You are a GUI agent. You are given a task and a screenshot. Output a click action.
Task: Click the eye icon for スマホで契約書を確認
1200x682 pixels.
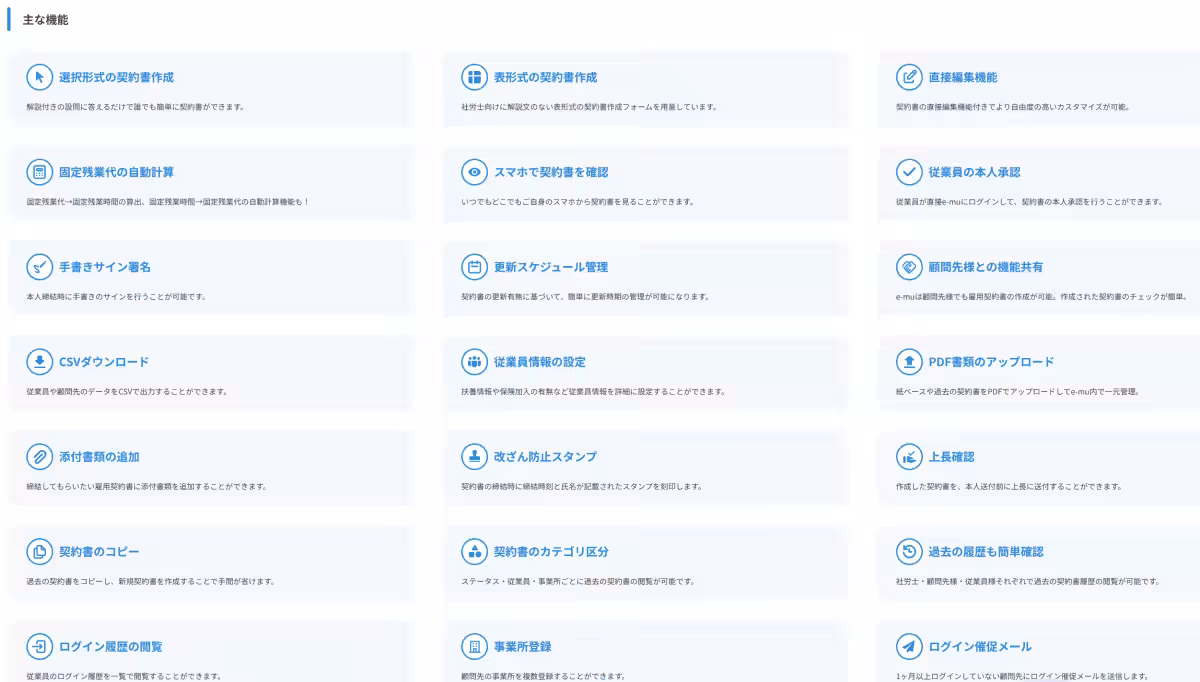click(x=474, y=172)
